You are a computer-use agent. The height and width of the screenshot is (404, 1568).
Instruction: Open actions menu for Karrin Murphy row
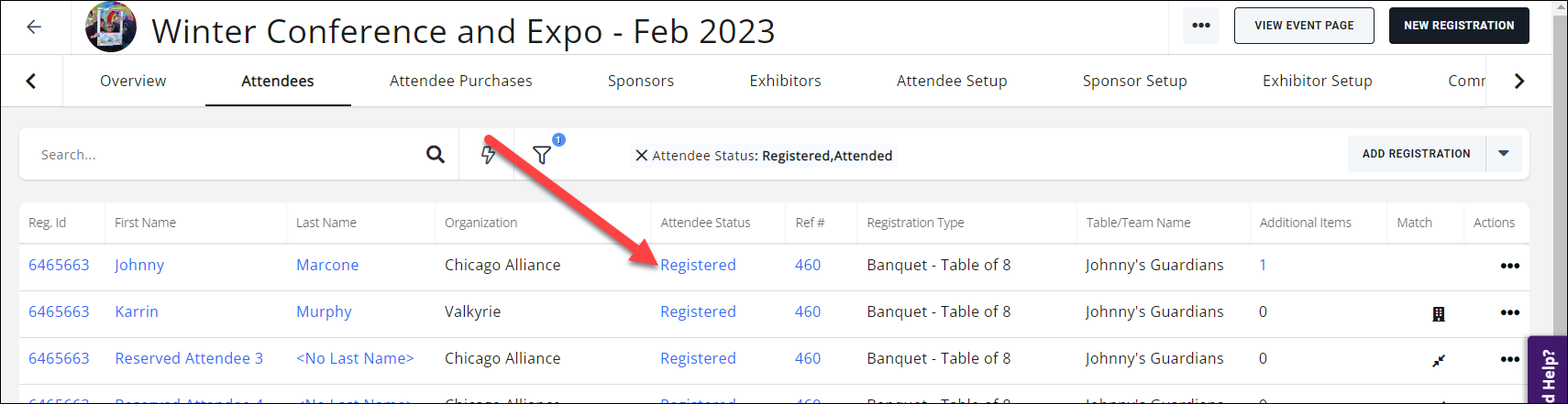tap(1509, 312)
